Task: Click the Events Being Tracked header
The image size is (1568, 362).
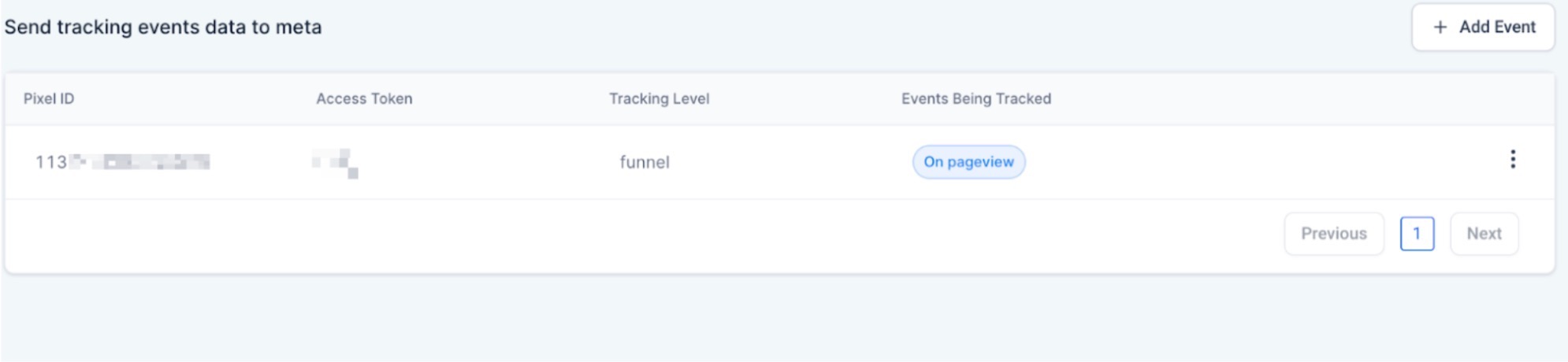Action: [975, 99]
